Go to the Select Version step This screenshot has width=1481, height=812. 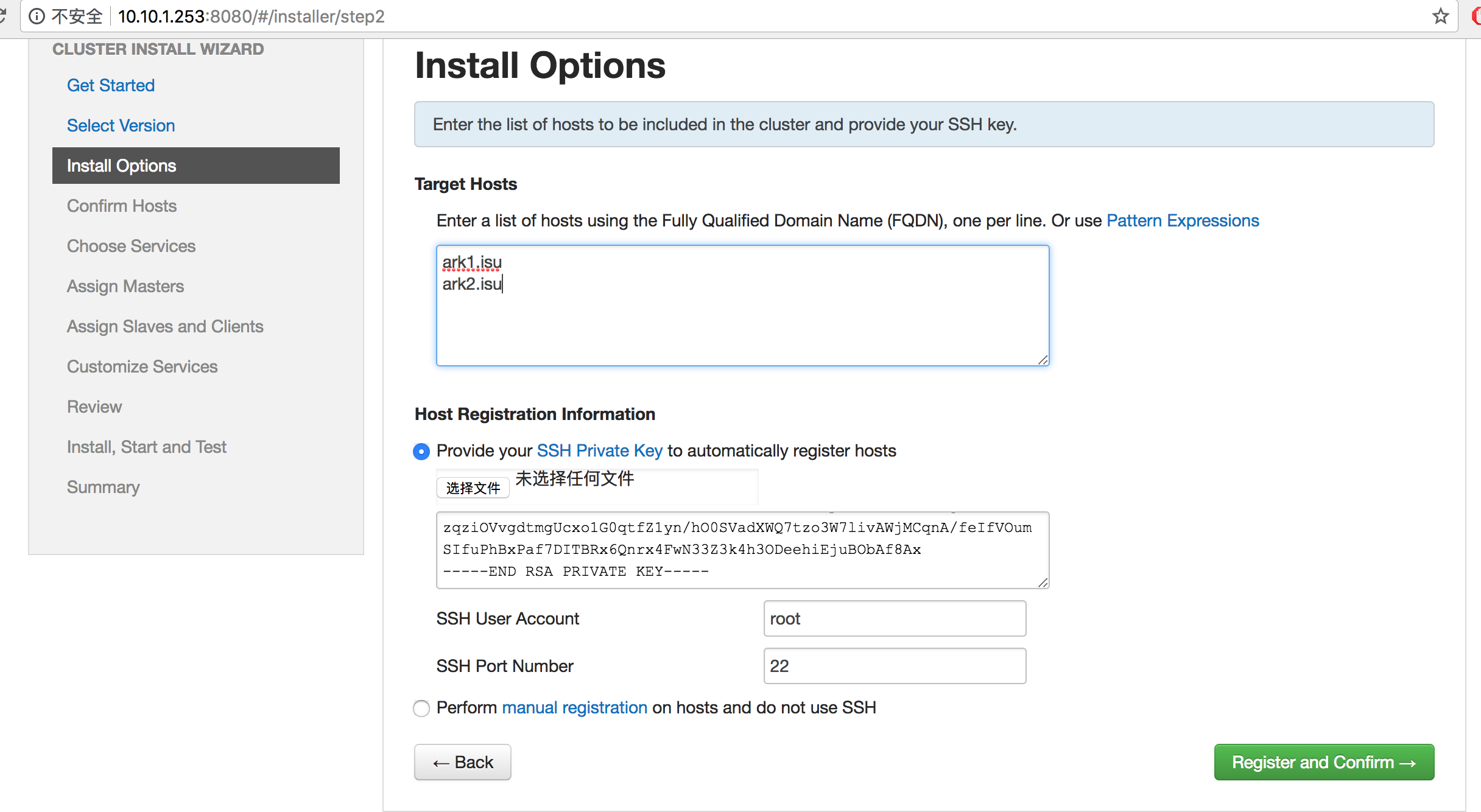tap(121, 125)
